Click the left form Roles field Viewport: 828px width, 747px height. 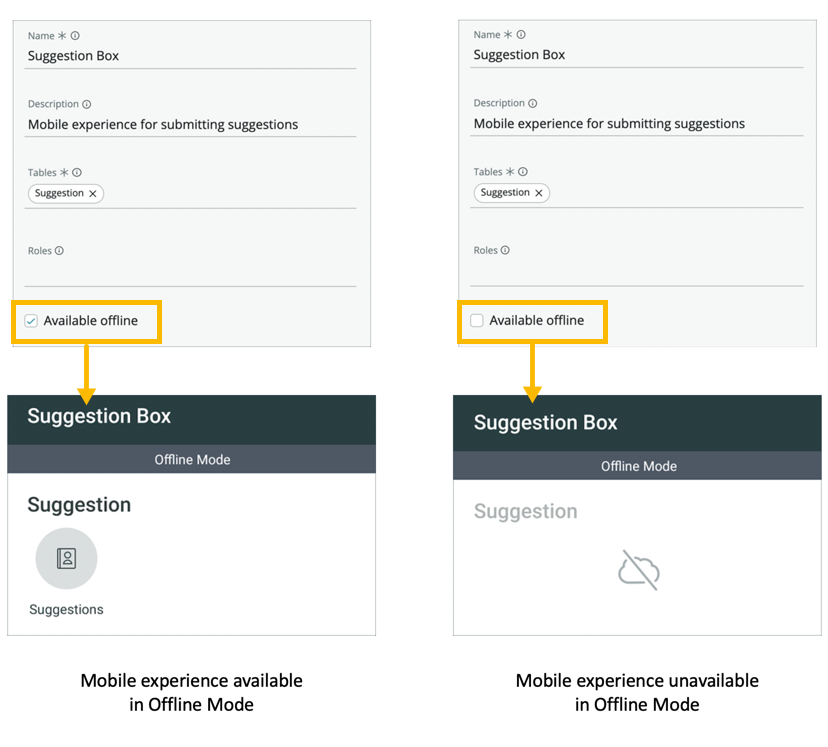click(190, 274)
